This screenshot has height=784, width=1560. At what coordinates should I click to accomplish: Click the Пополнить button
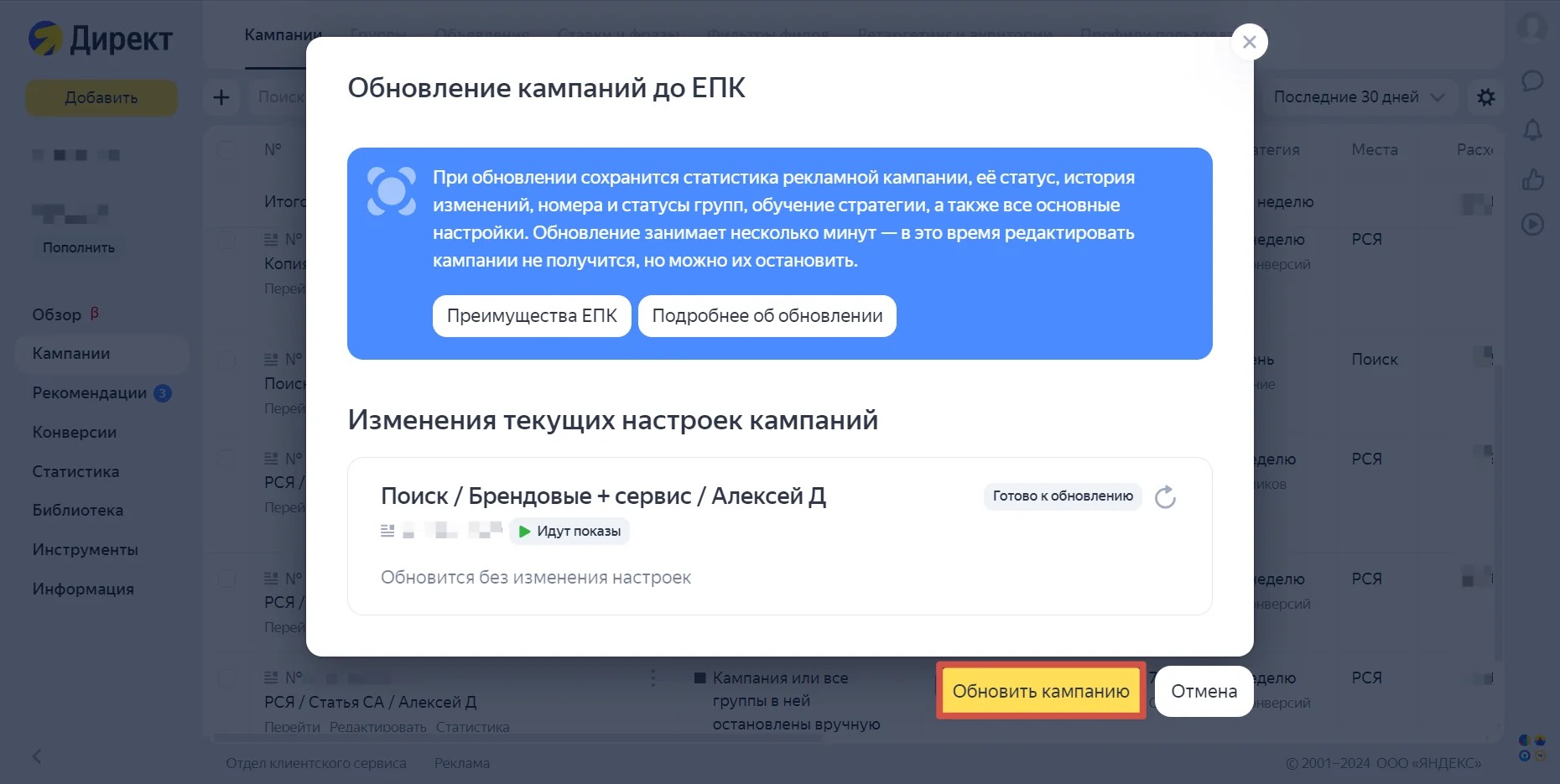[79, 248]
